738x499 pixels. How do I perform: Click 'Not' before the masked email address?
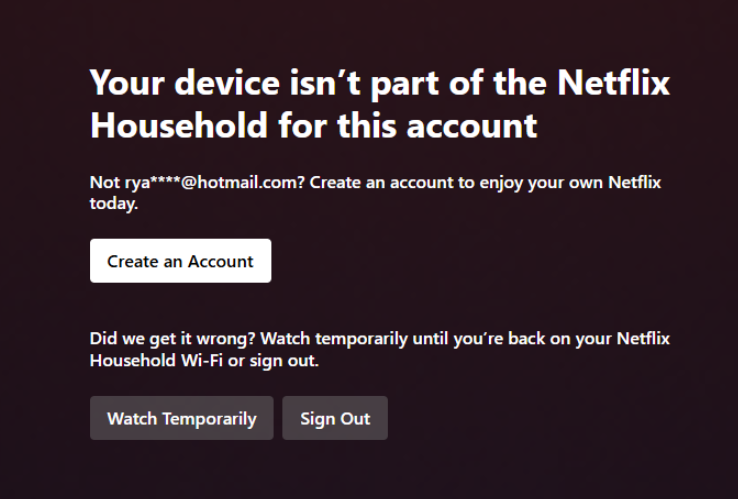(x=104, y=184)
